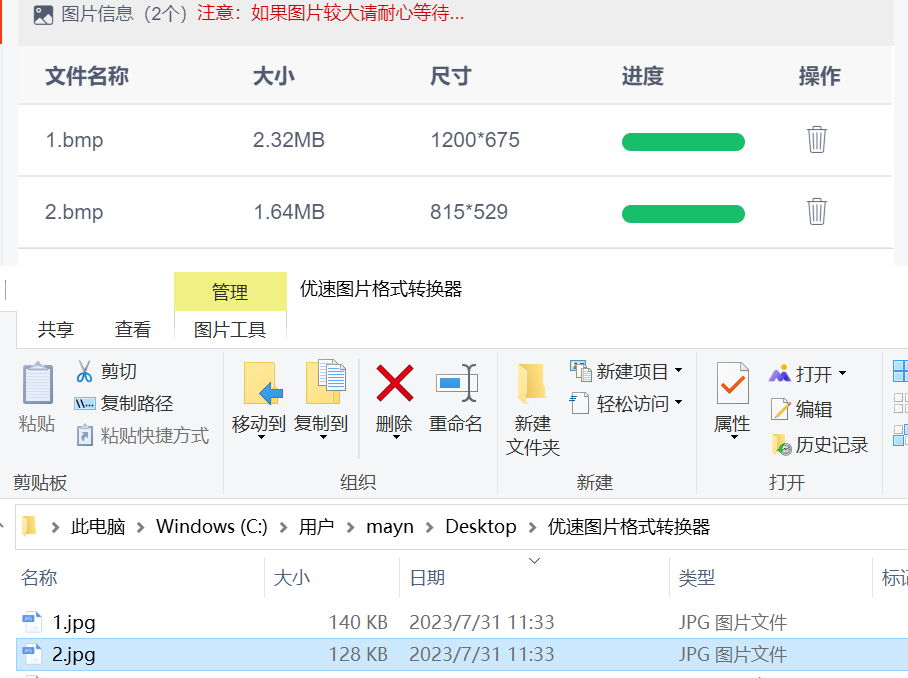The height and width of the screenshot is (678, 908).
Task: Go to mayn in the address bar
Action: [x=390, y=526]
